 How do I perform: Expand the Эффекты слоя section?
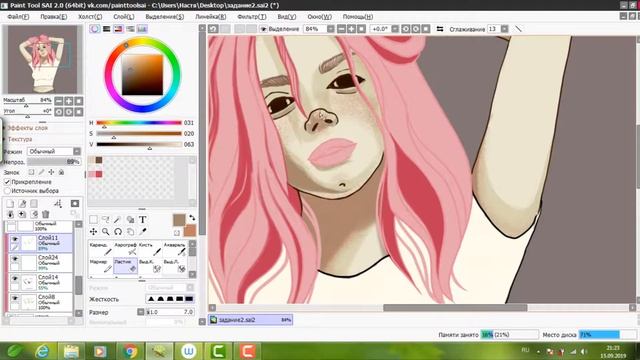[x=27, y=128]
